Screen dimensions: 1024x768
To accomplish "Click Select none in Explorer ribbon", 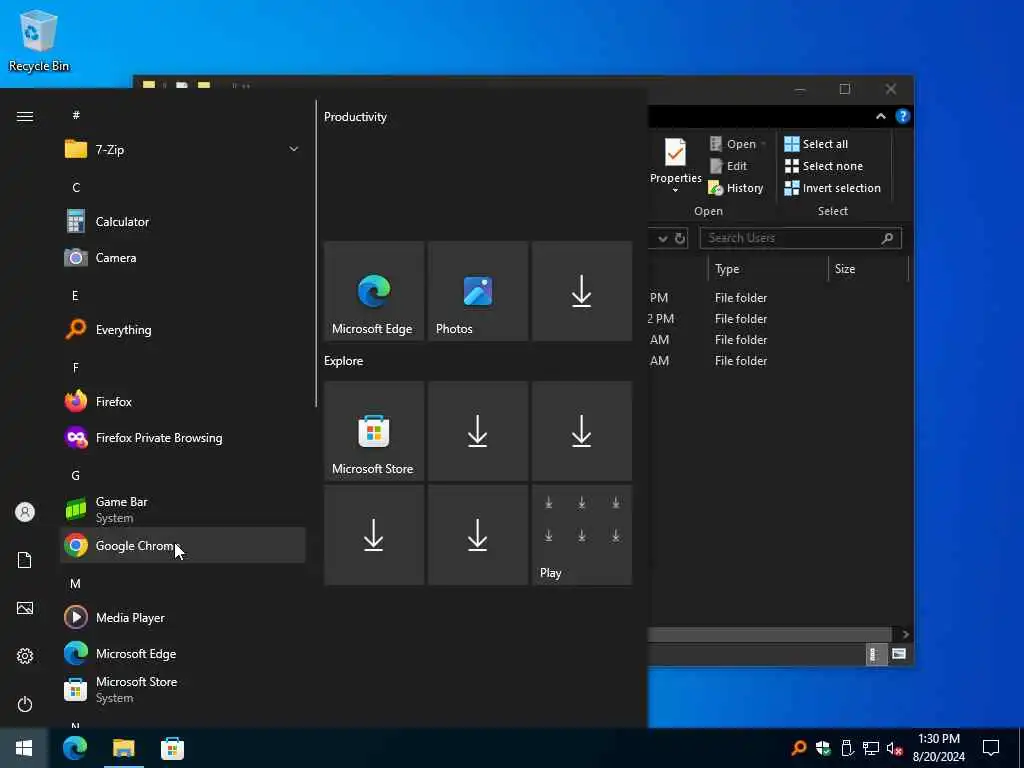I will 824,166.
